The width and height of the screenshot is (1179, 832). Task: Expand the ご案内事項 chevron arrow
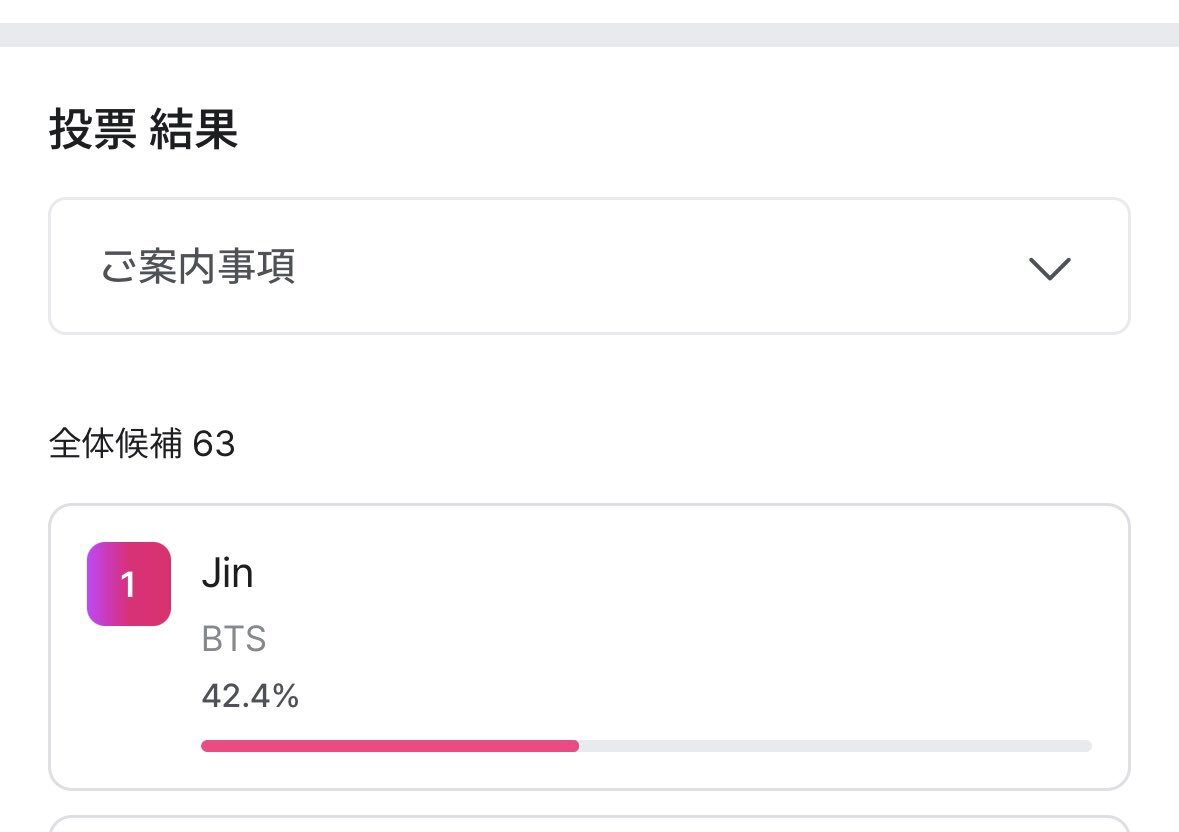click(x=1049, y=268)
